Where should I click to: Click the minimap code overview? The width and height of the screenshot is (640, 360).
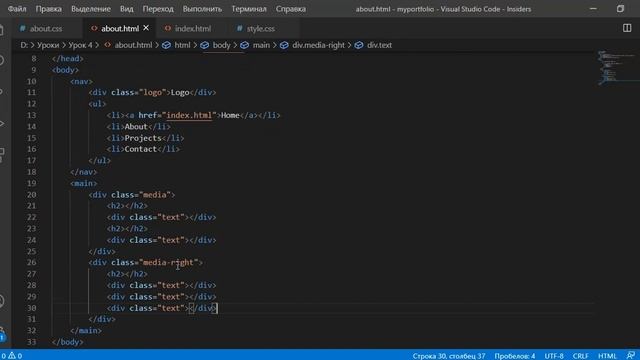click(x=616, y=67)
